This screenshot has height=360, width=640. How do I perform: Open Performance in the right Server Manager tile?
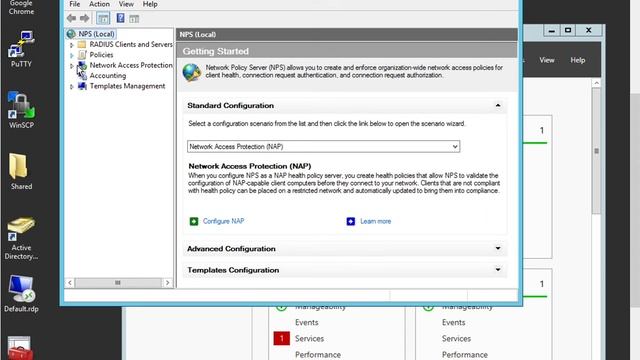tap(464, 355)
